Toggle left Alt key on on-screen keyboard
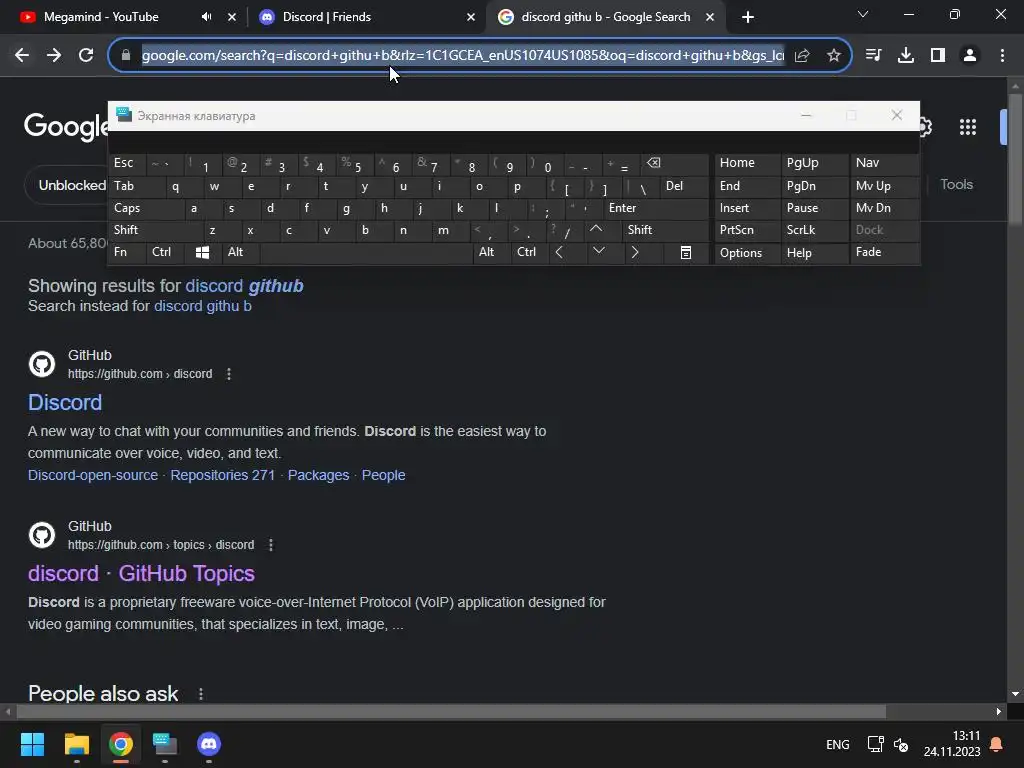The image size is (1024, 768). tap(240, 253)
